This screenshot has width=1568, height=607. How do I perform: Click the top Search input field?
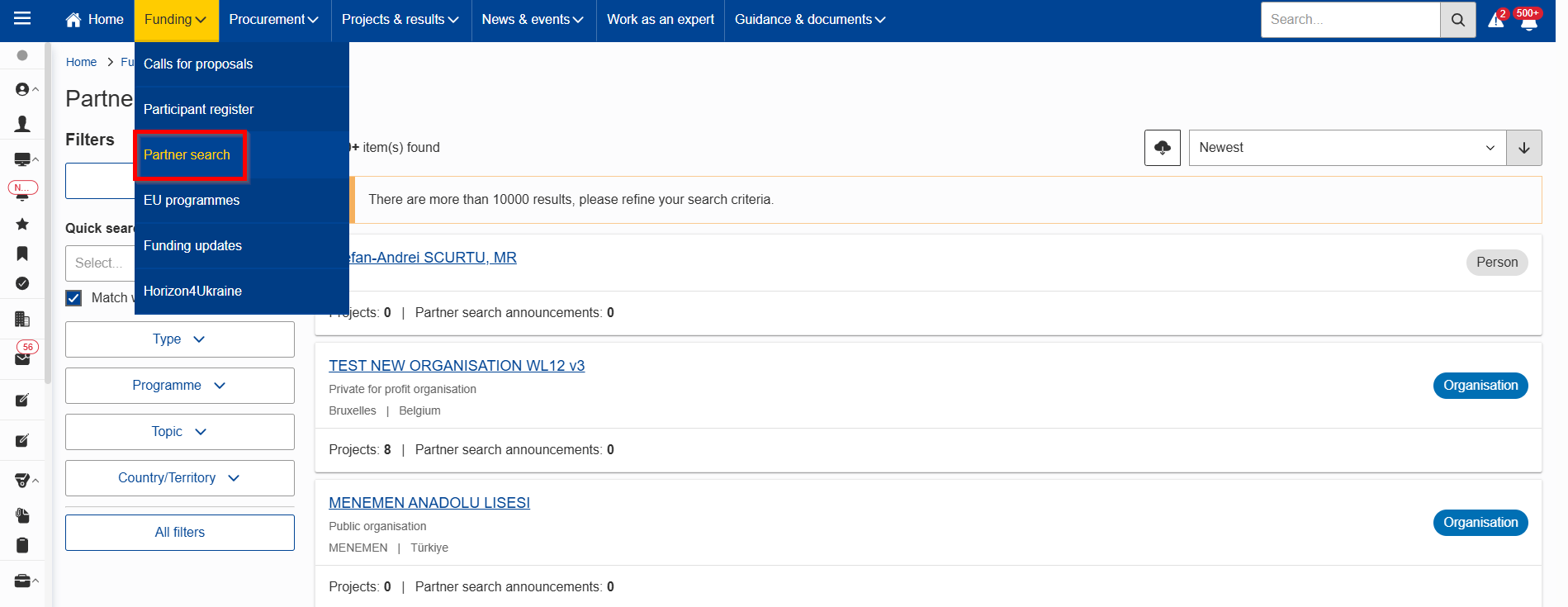coord(1350,20)
